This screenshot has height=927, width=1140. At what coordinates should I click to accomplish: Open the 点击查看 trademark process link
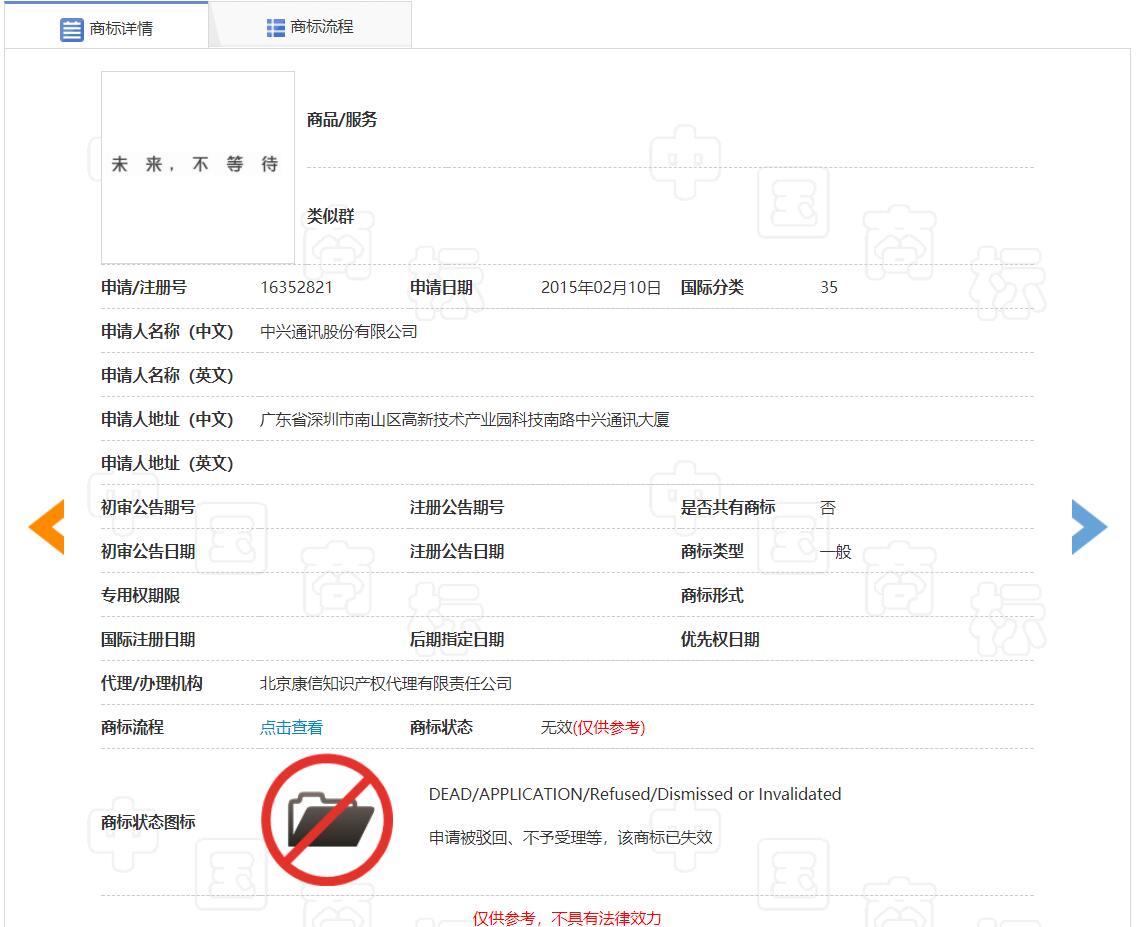291,728
